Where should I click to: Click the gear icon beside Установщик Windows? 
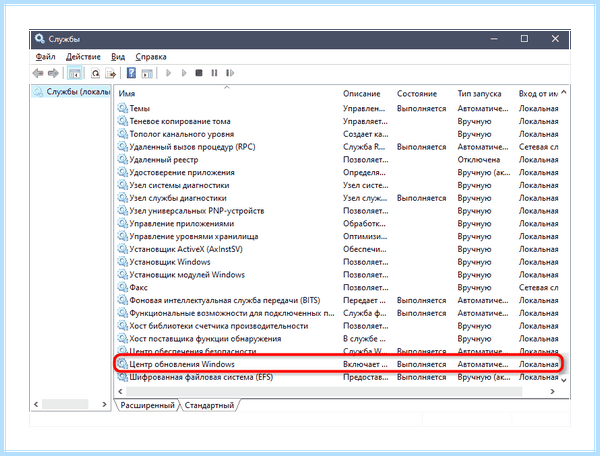(122, 262)
